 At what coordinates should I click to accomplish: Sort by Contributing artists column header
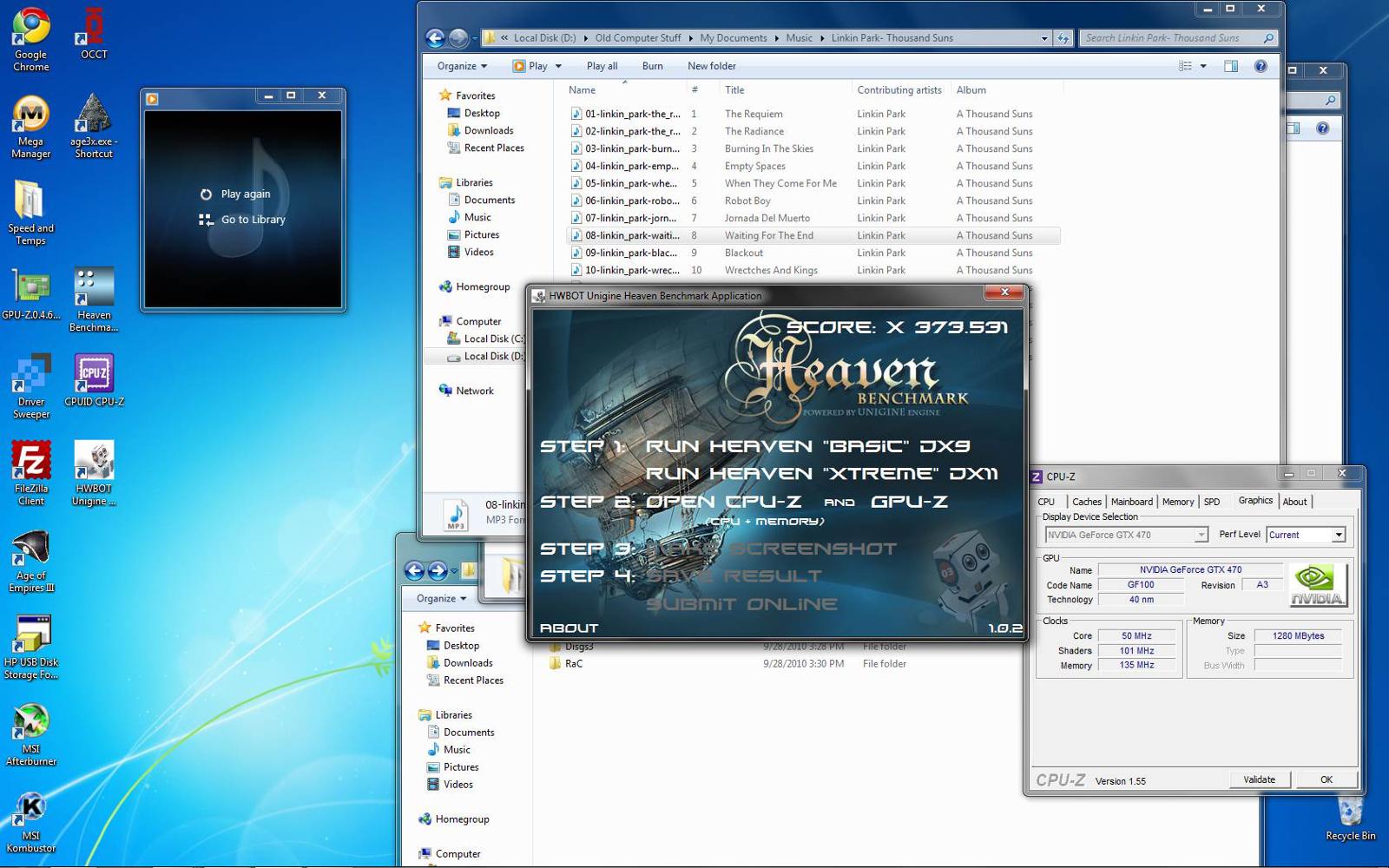(x=899, y=90)
